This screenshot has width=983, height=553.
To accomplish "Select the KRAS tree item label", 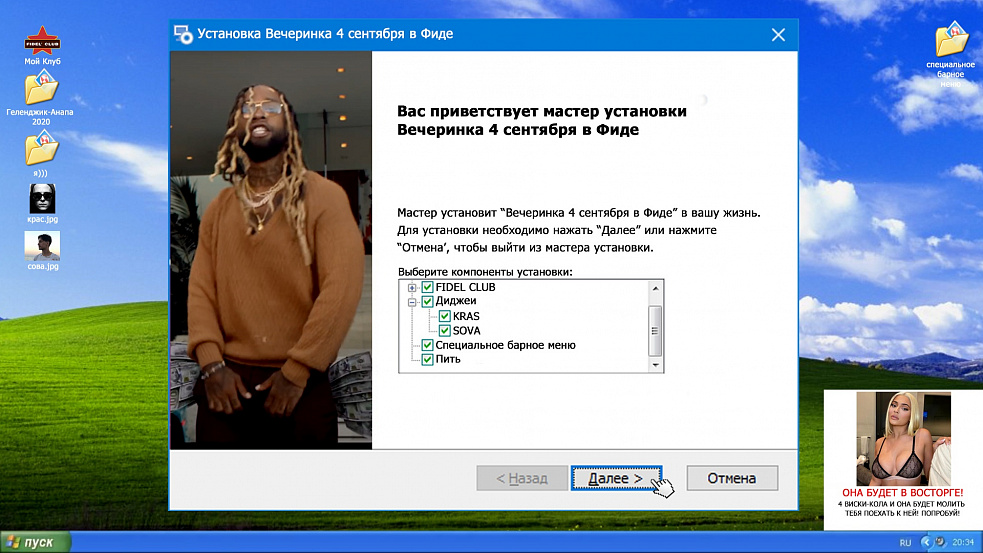I will click(x=466, y=316).
